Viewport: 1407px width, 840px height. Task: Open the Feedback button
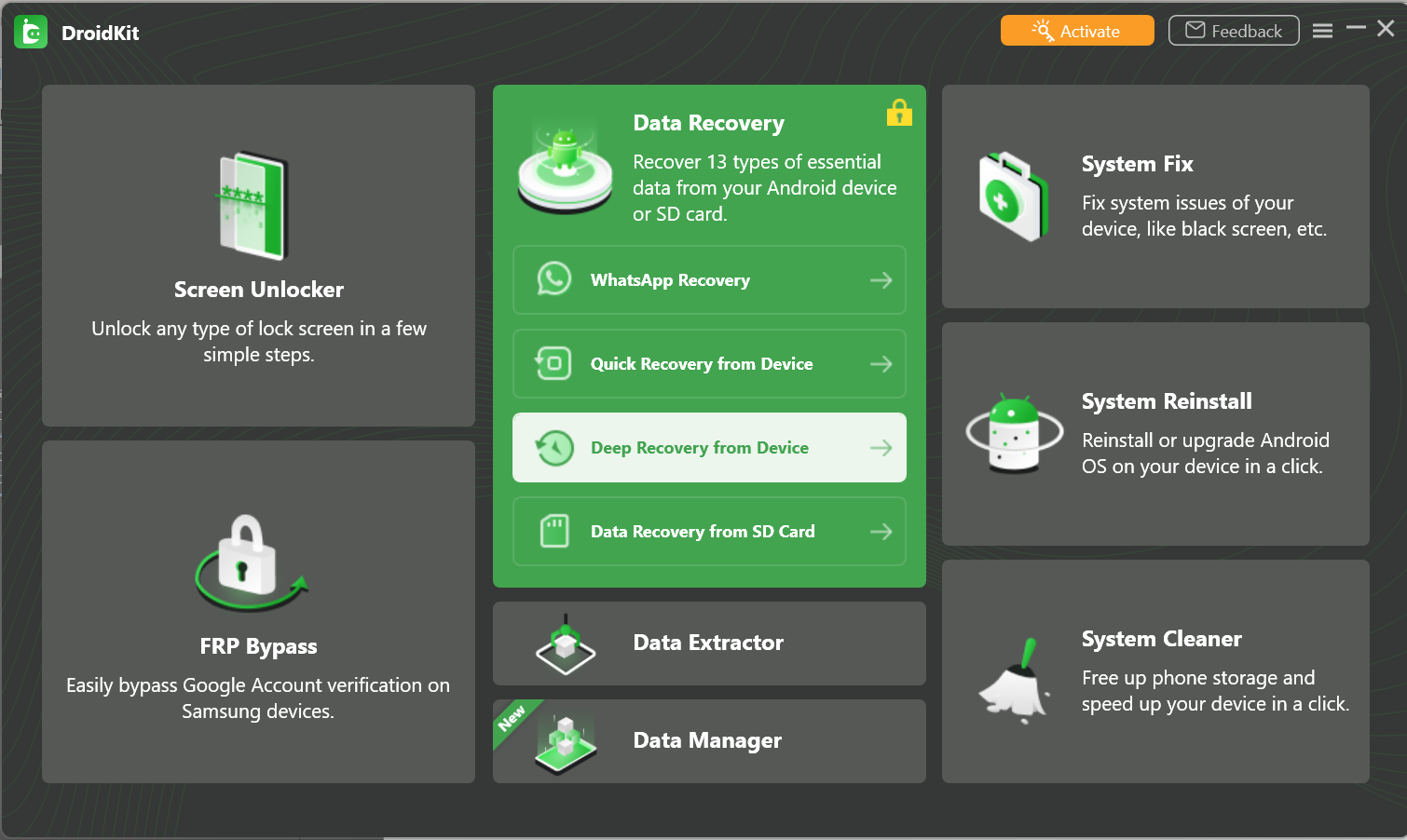click(1234, 31)
